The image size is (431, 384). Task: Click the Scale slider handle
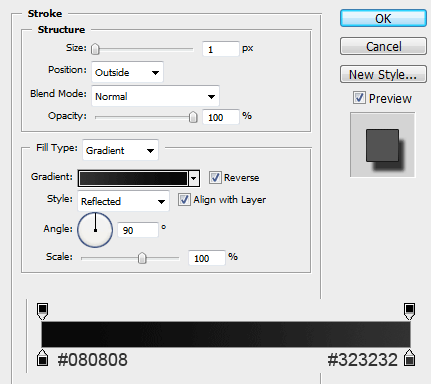pos(142,258)
